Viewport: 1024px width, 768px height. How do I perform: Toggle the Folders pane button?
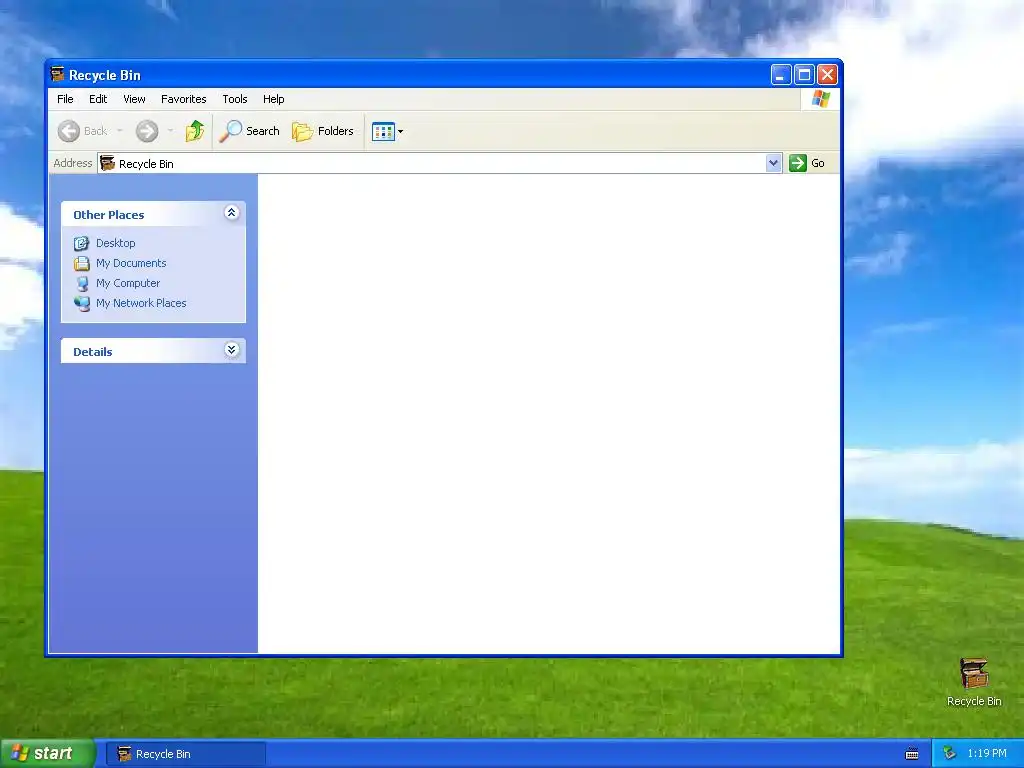[323, 131]
